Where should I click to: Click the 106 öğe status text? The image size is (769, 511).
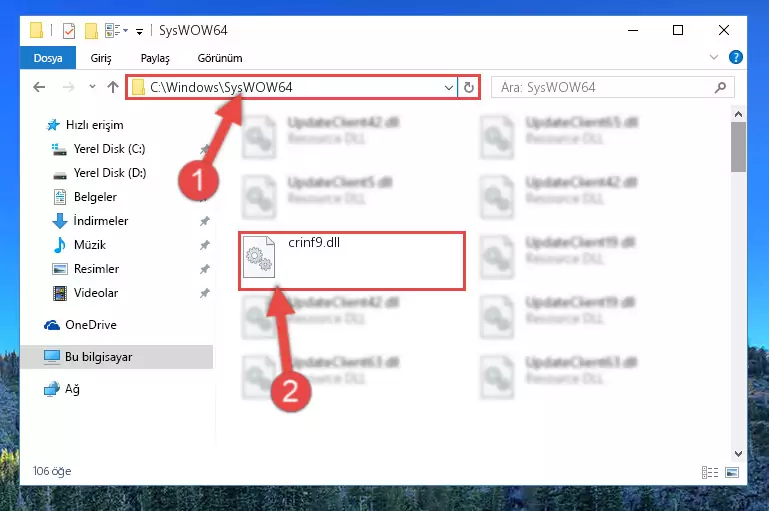point(52,471)
